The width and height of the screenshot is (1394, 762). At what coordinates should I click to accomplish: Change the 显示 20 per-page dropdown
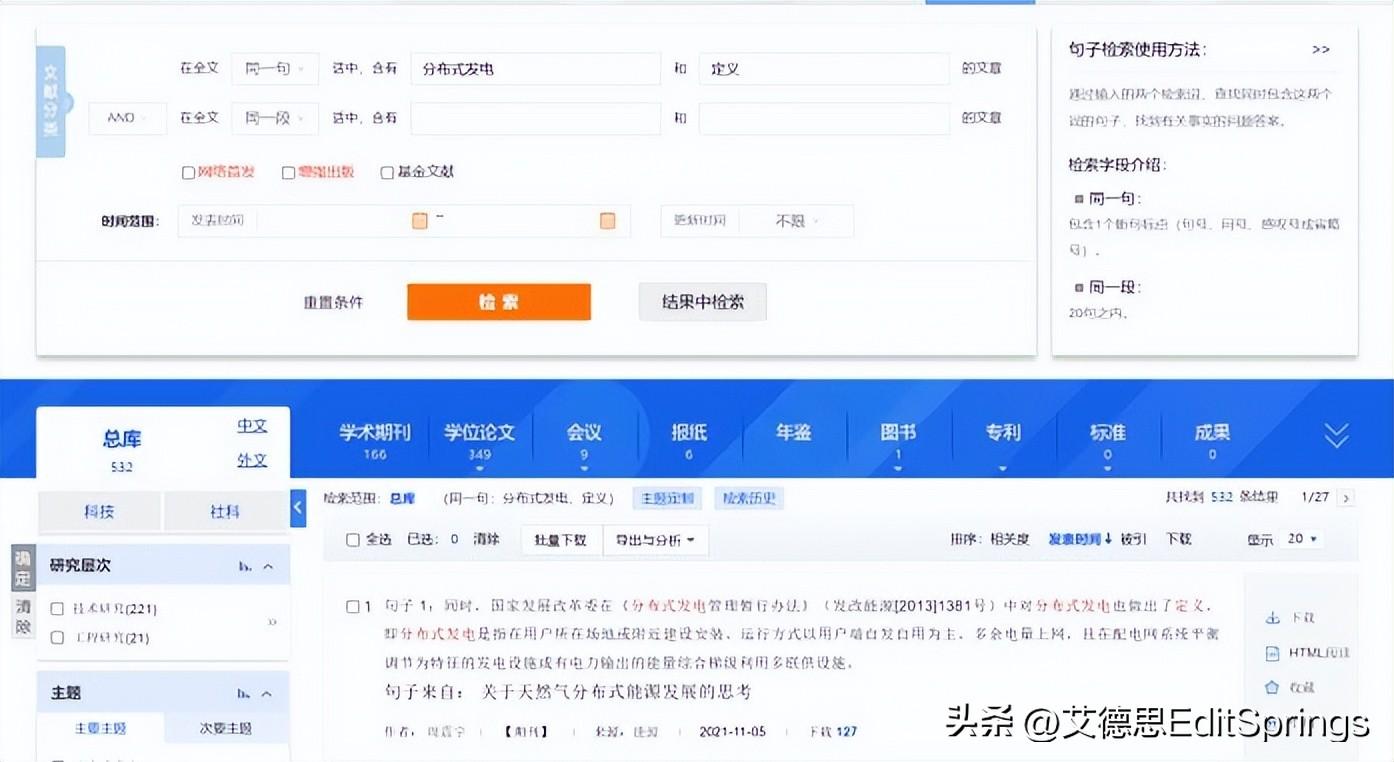pyautogui.click(x=1302, y=538)
